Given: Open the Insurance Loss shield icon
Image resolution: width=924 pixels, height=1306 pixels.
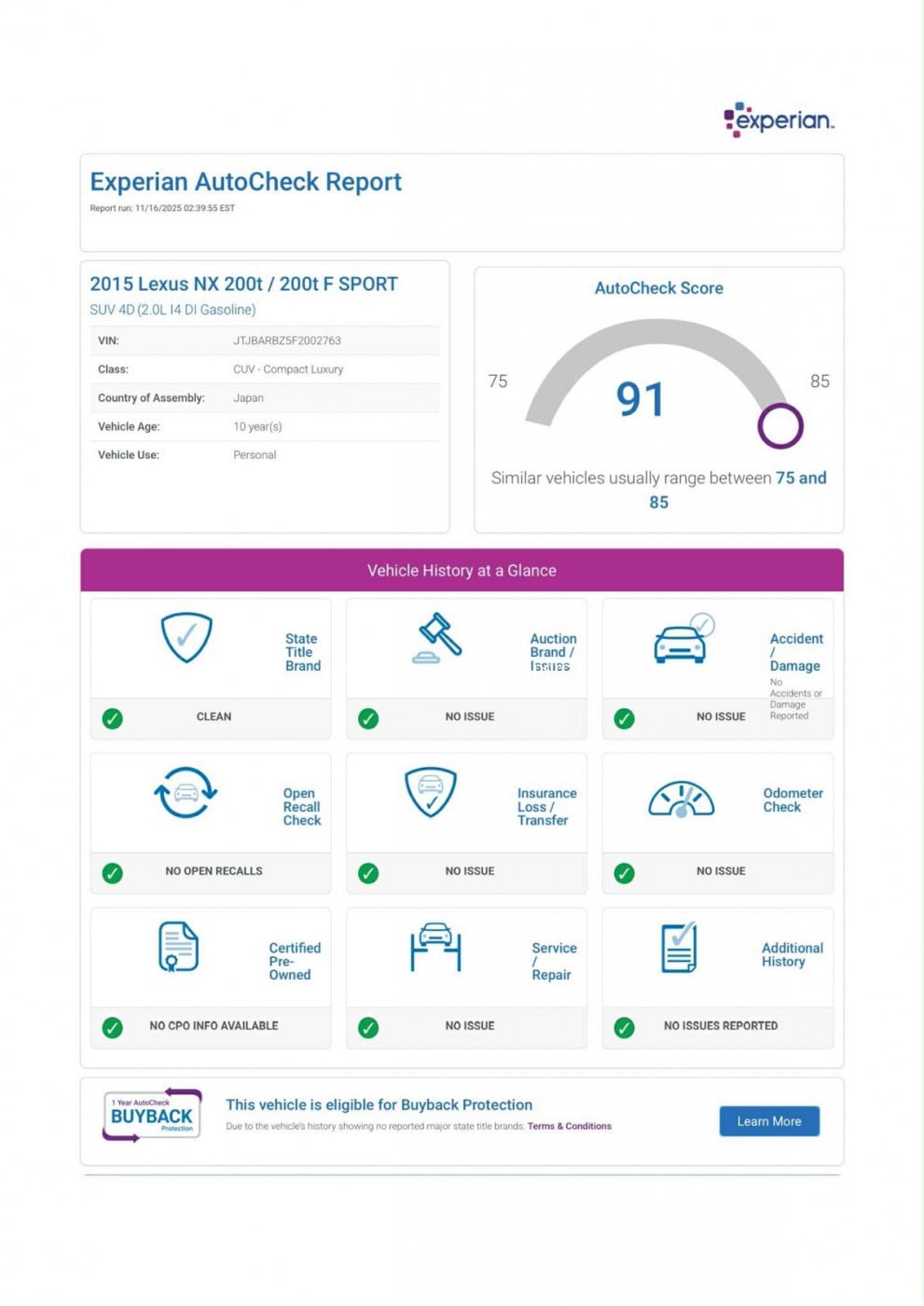Looking at the screenshot, I should pos(430,793).
